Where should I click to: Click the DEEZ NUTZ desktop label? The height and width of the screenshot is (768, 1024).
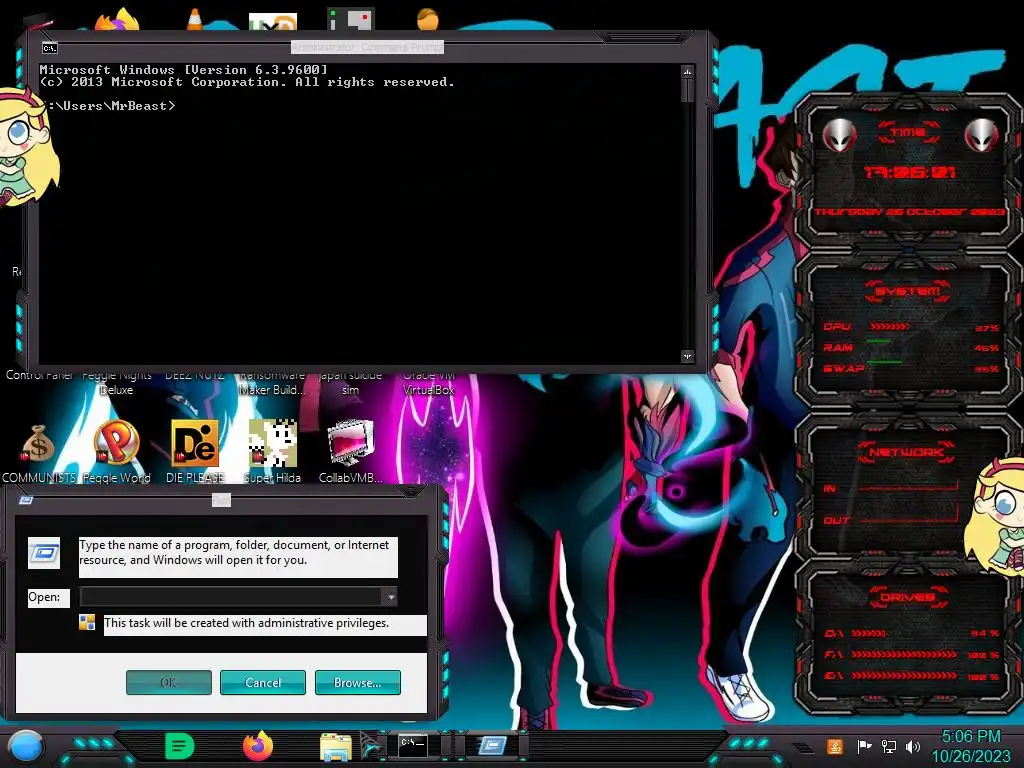195,376
